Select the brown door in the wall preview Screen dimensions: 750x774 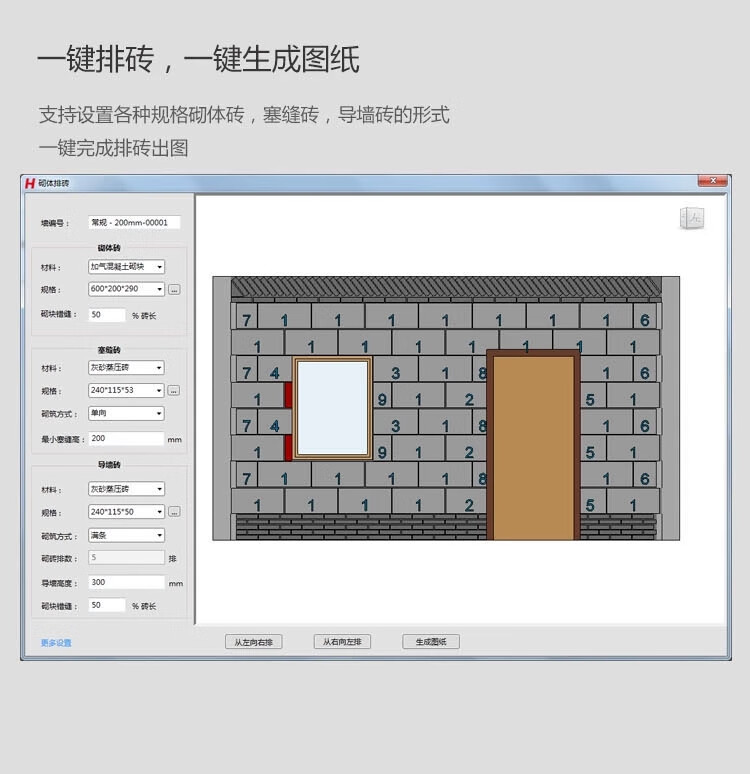[x=531, y=447]
